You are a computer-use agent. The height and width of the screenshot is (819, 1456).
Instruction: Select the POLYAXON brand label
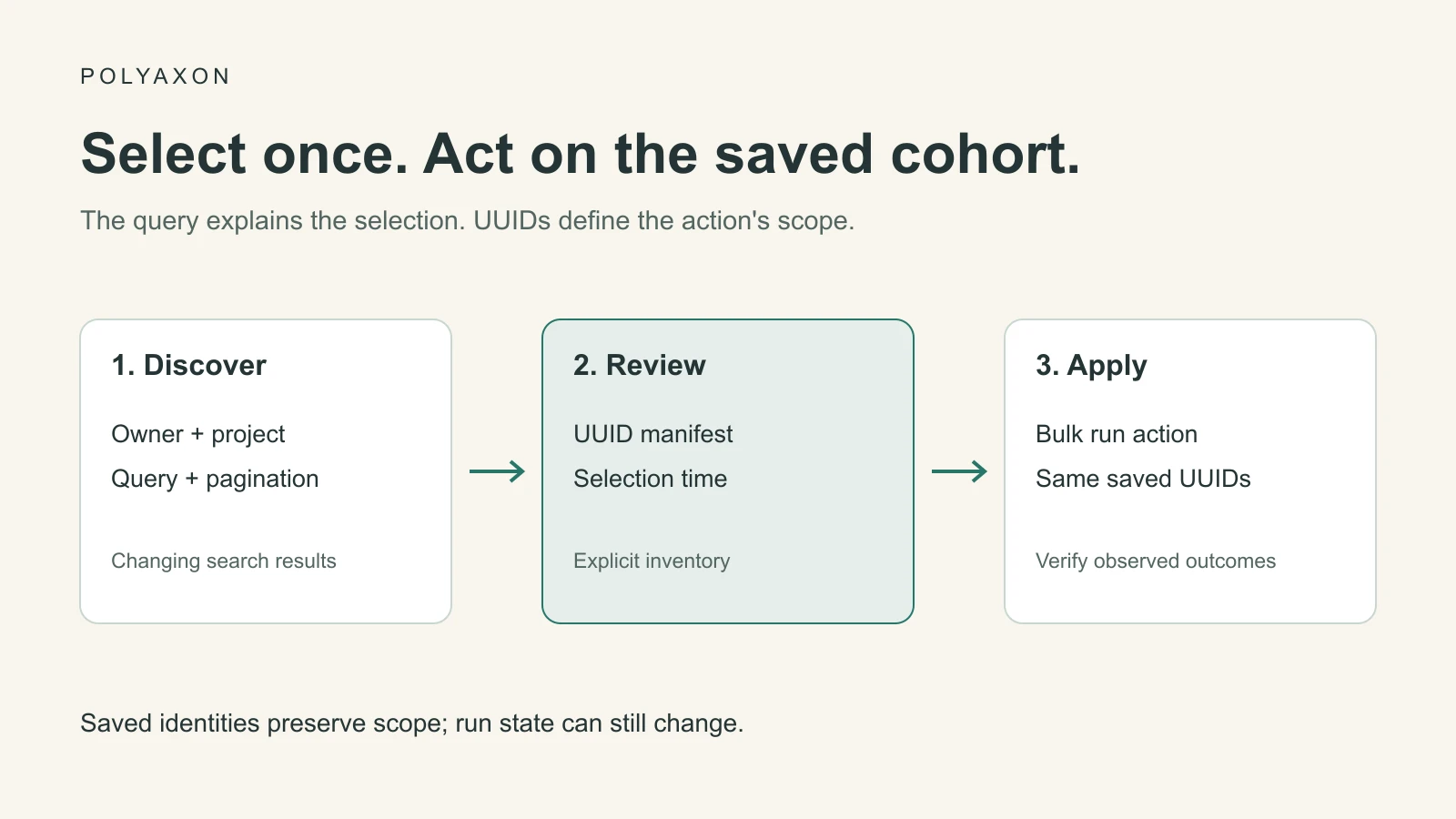tap(156, 76)
